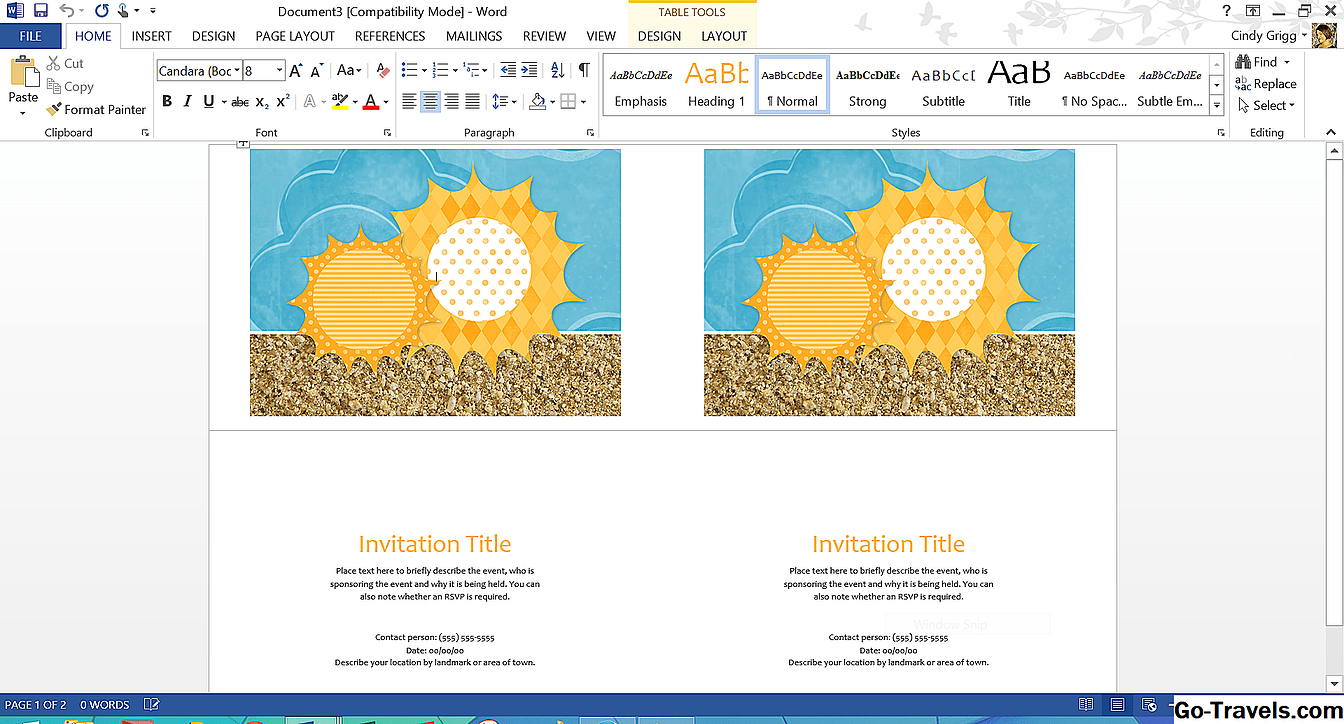Open the Select dropdown in Editing
This screenshot has width=1344, height=724.
click(x=1267, y=105)
